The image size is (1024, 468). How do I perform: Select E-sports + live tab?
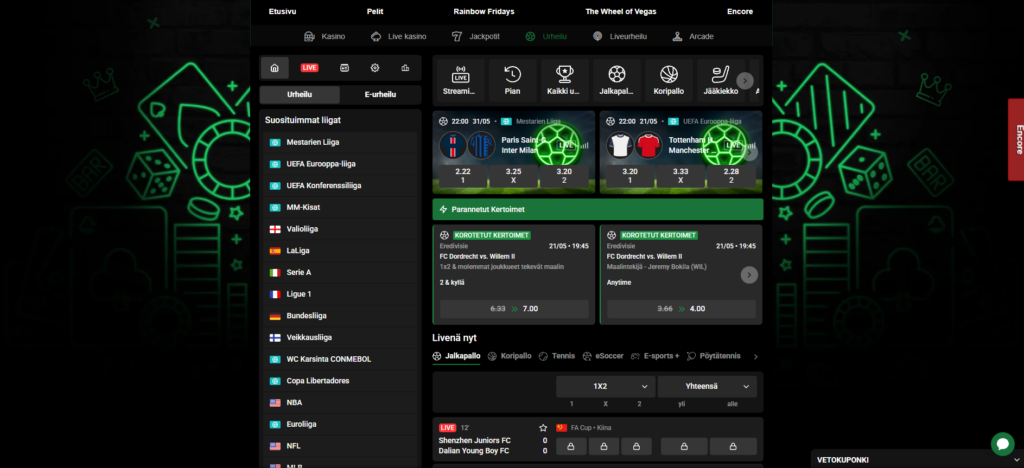tap(655, 356)
